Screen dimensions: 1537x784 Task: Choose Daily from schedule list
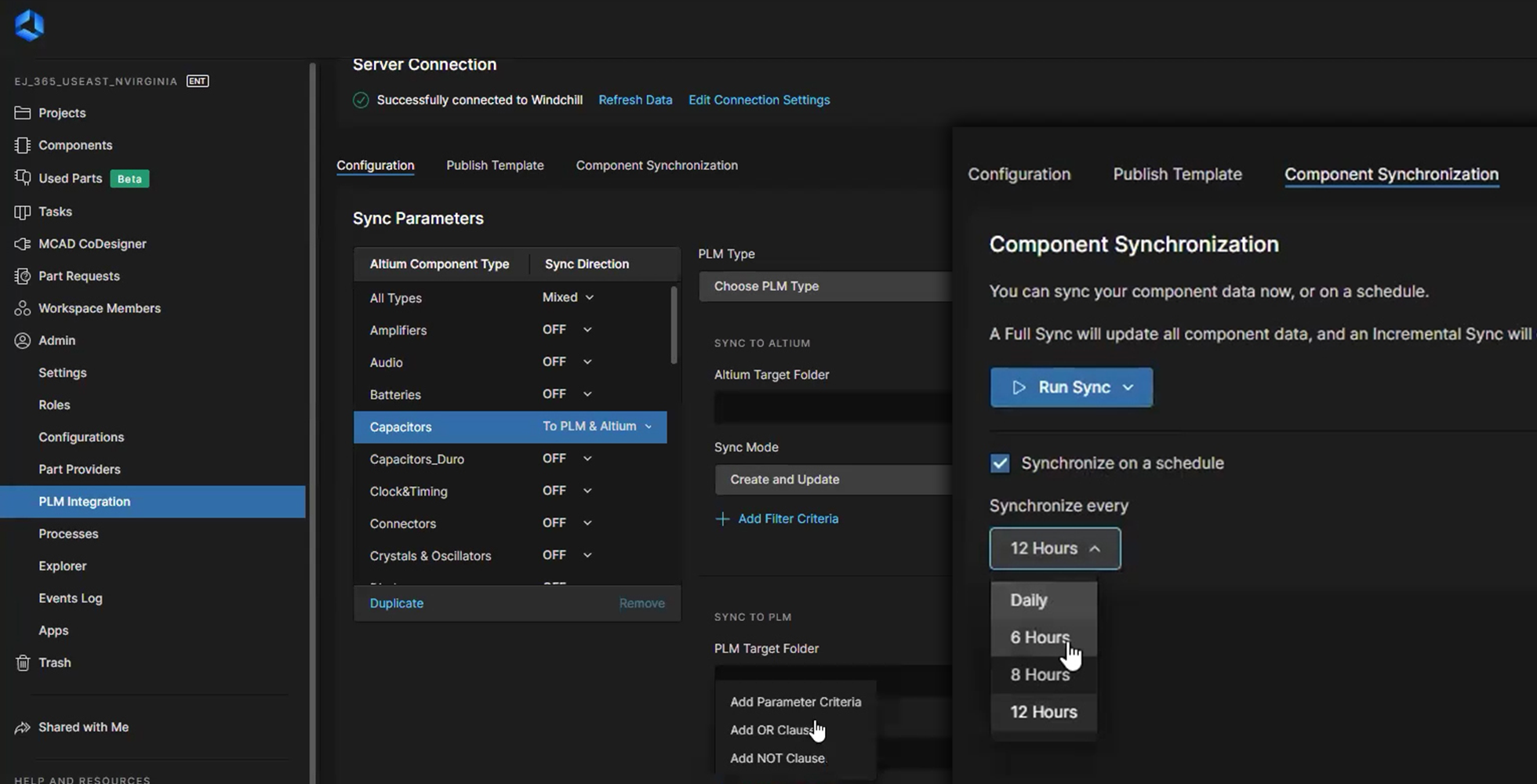tap(1044, 601)
